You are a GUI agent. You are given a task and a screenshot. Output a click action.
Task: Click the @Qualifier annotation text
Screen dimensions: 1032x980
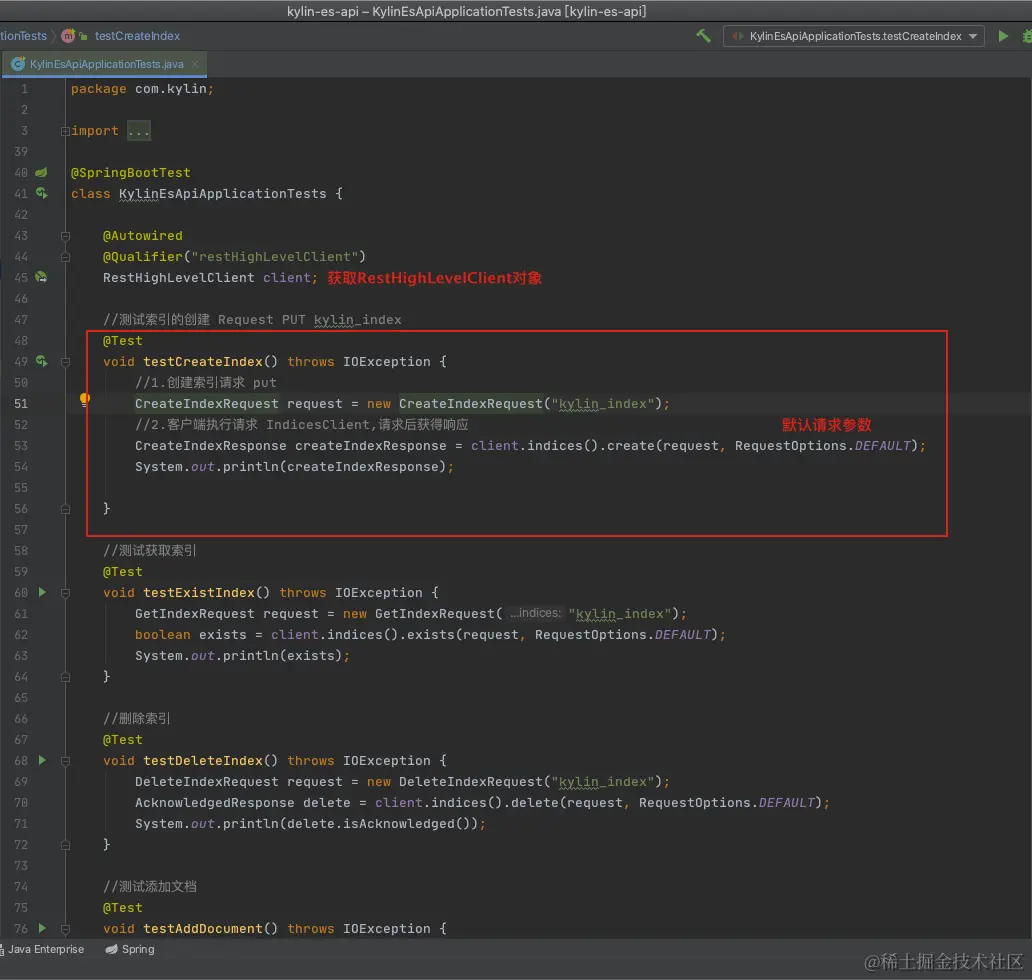[x=143, y=257]
